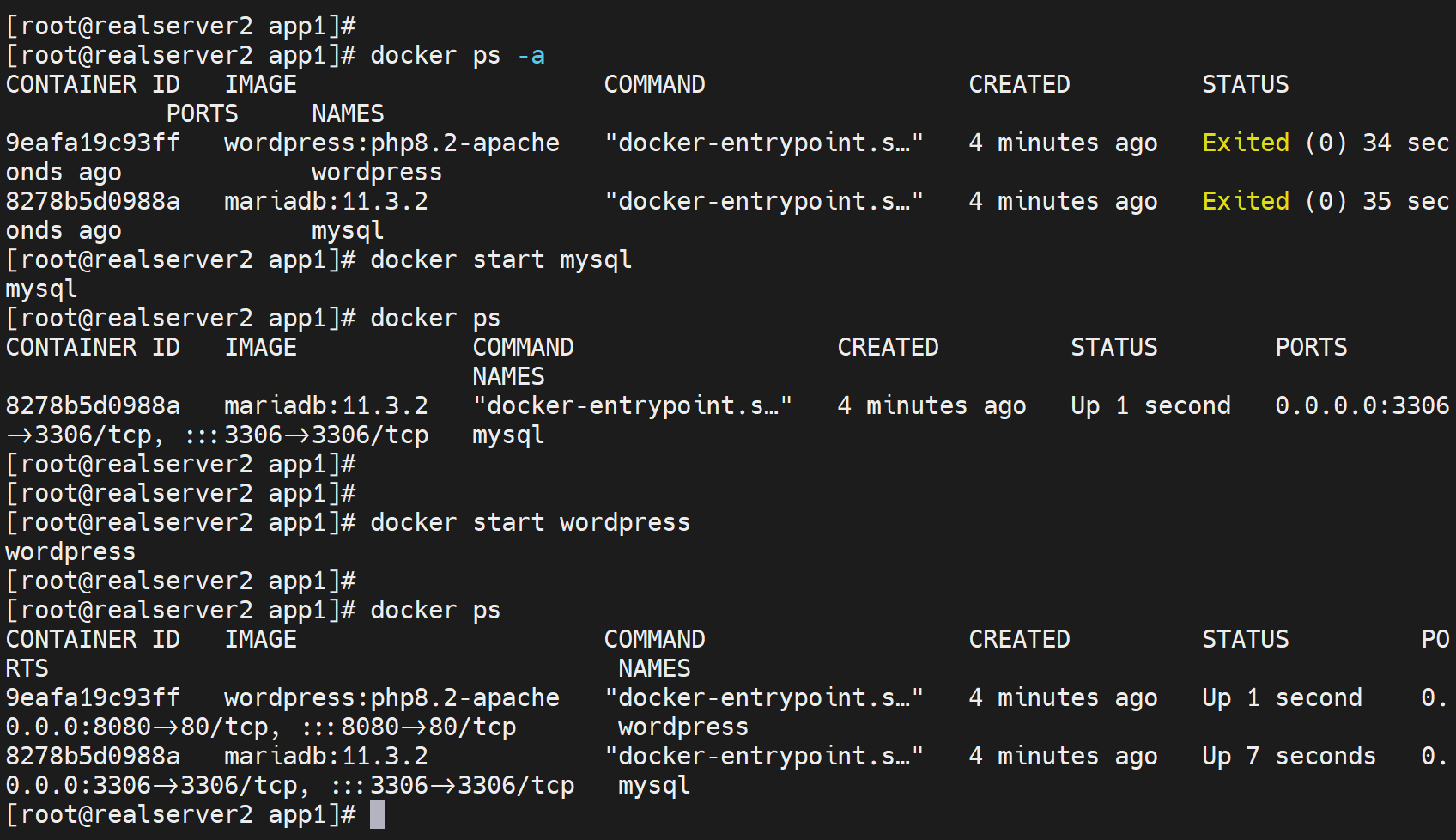Click the blinking cursor at last prompt
This screenshot has height=840, width=1456.
point(377,814)
